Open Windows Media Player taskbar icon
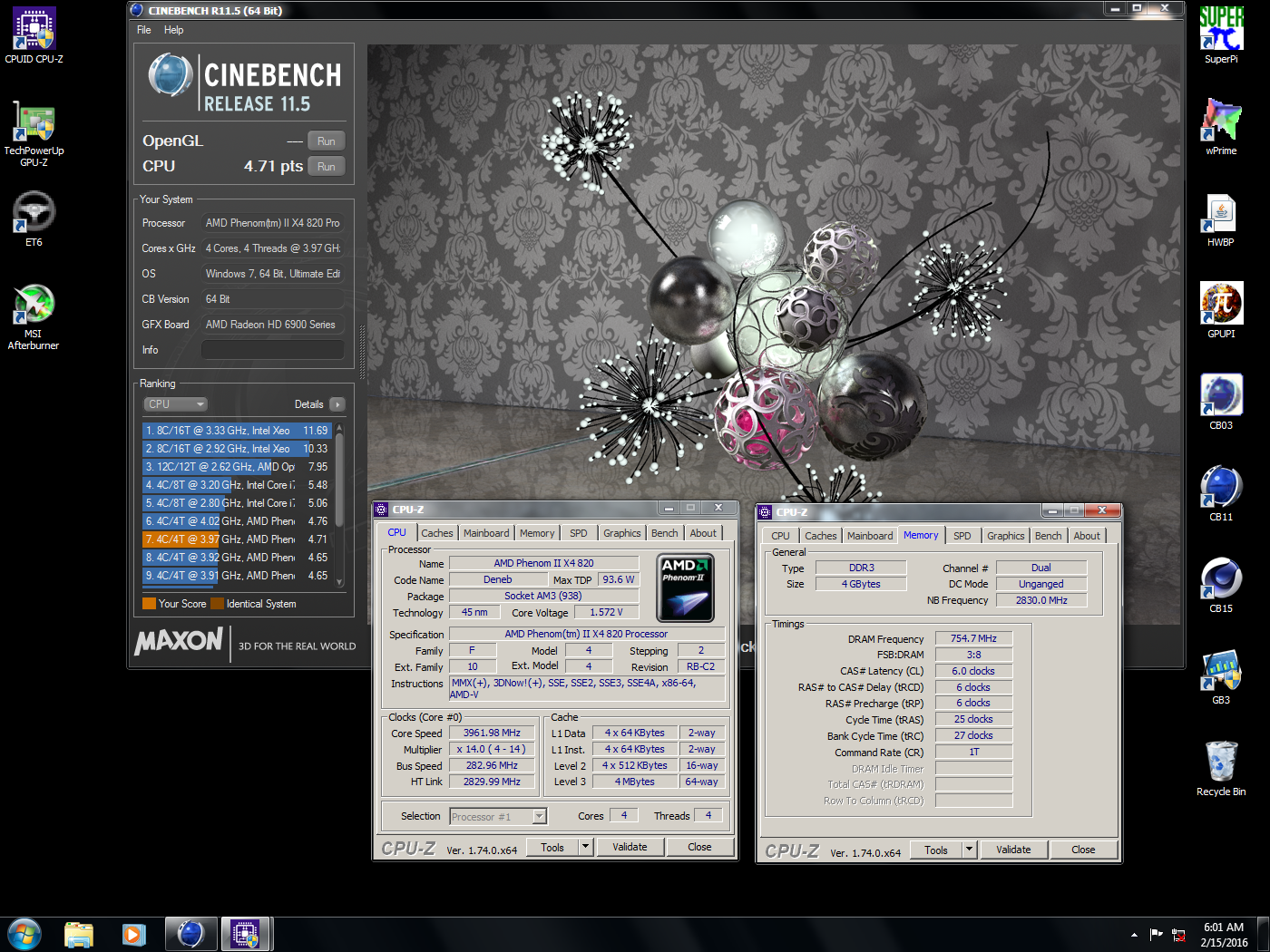 134,934
